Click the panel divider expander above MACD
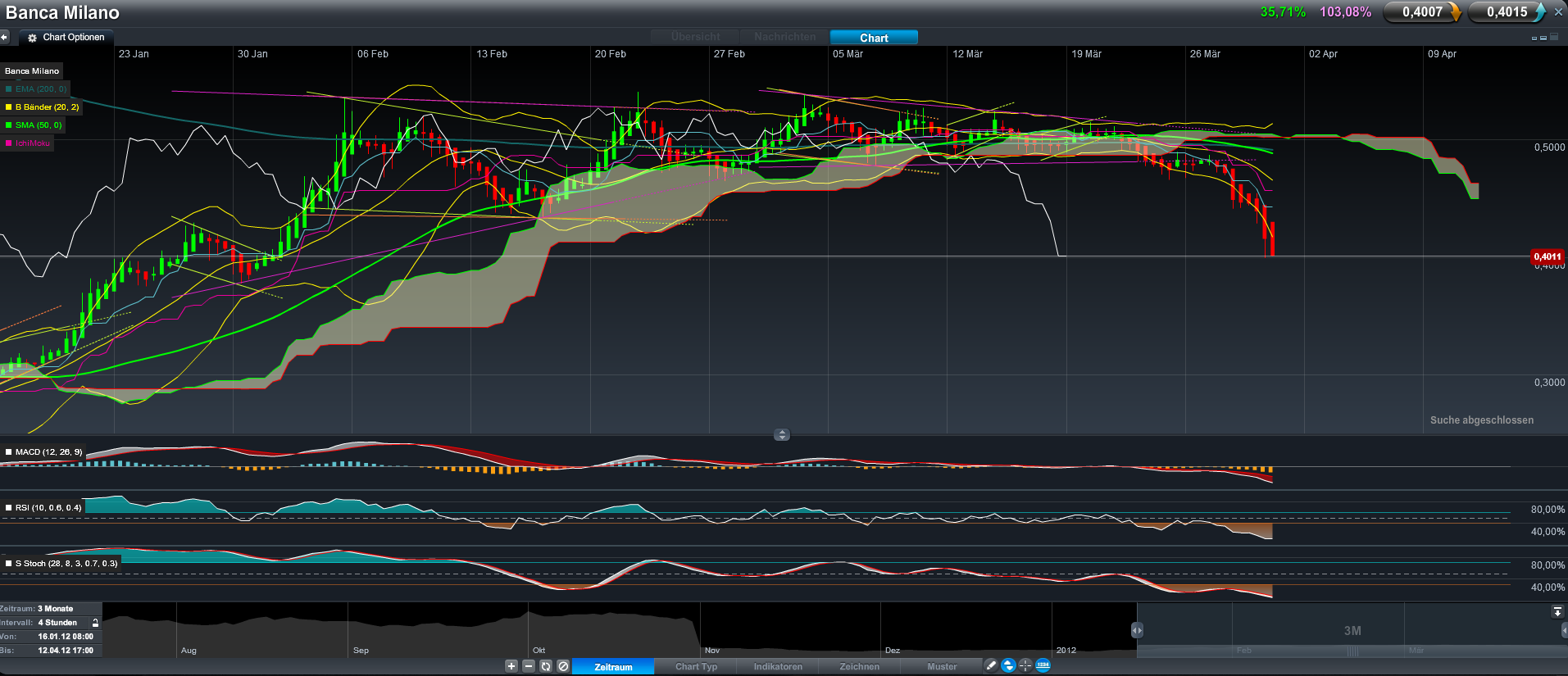Viewport: 1568px width, 676px height. click(x=782, y=435)
